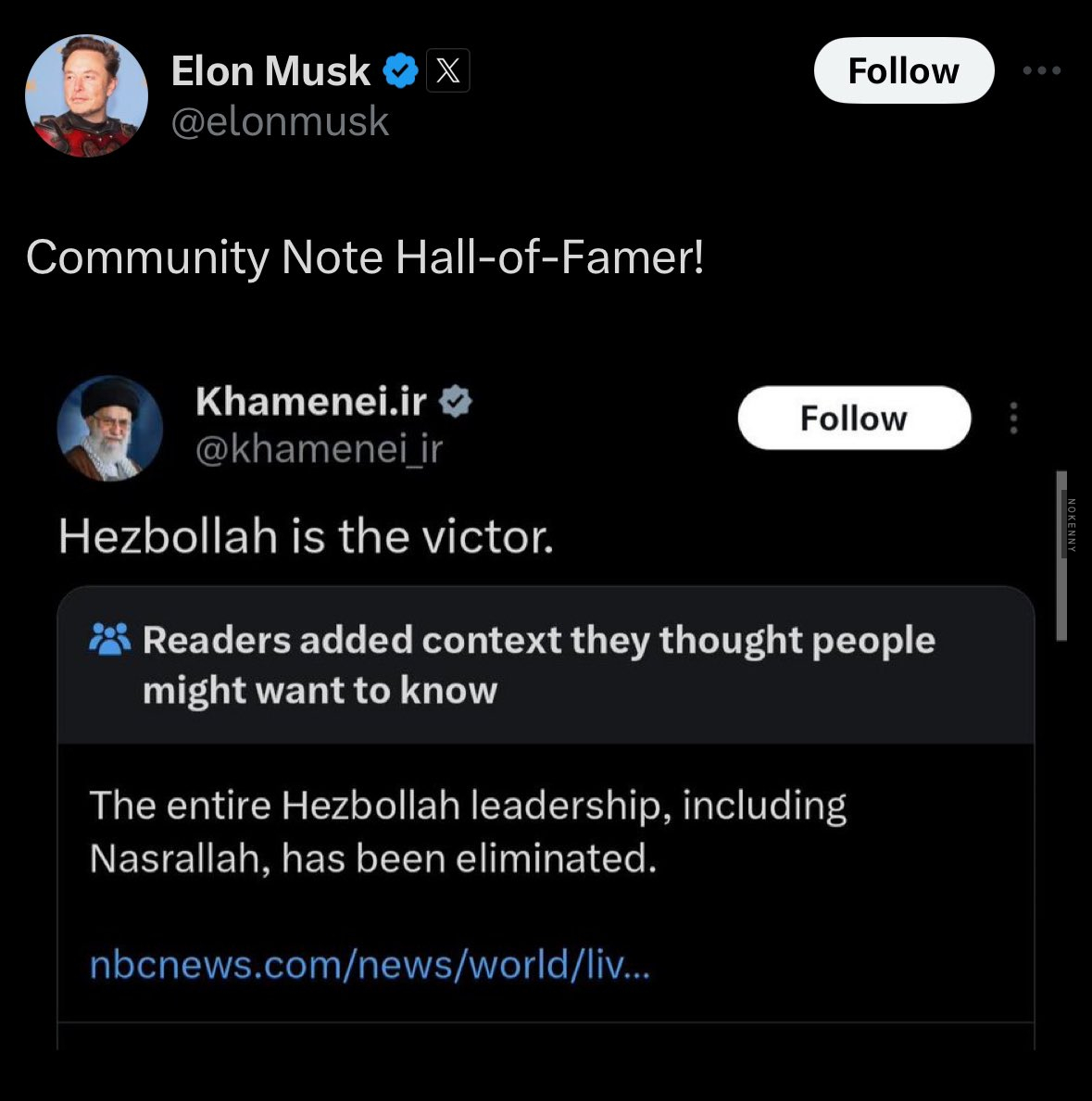Click the gray vertical scrollbar at right edge
The image size is (1092, 1101).
(1061, 556)
